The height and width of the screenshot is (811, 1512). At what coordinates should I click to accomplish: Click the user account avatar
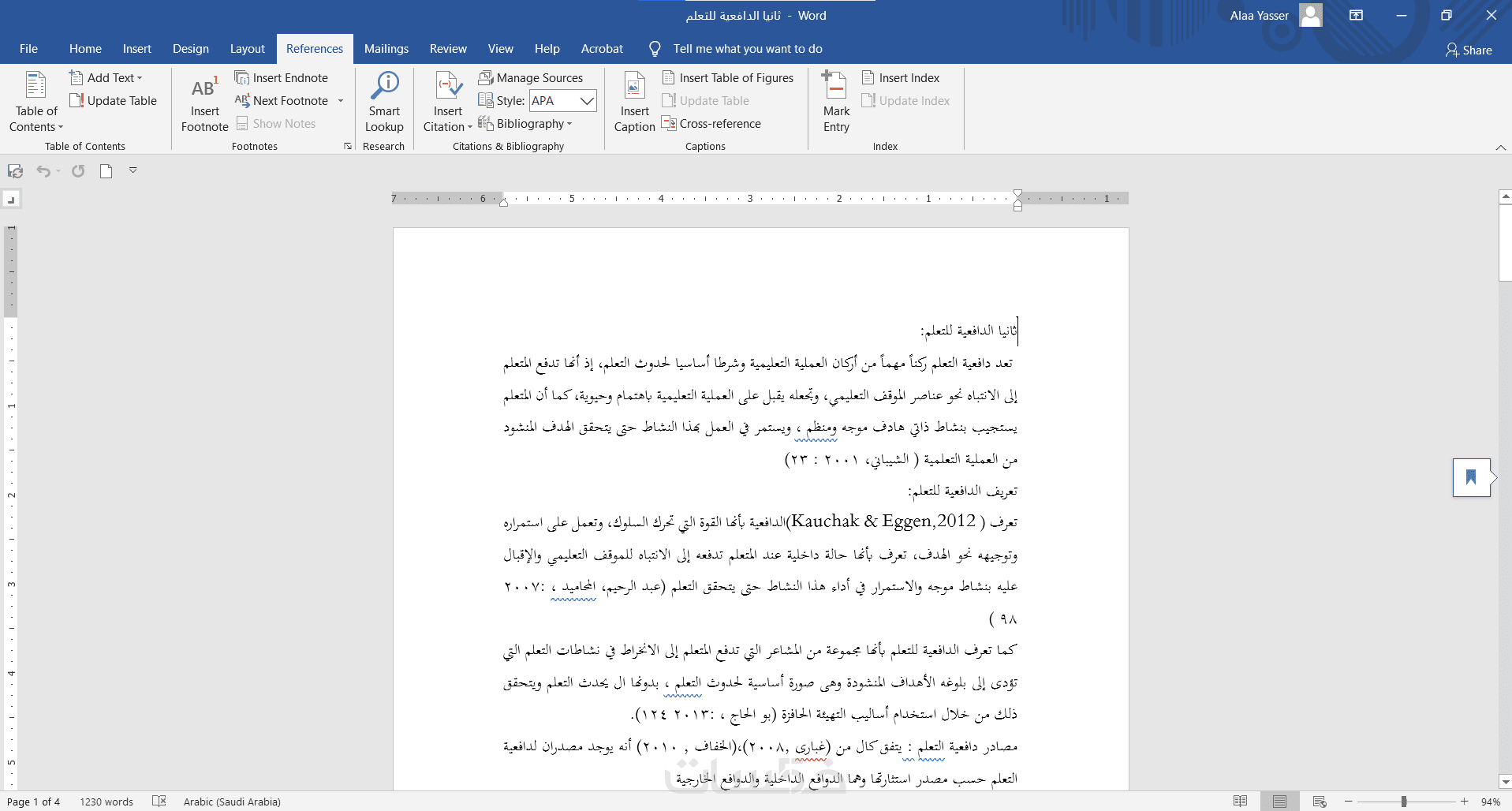point(1311,15)
